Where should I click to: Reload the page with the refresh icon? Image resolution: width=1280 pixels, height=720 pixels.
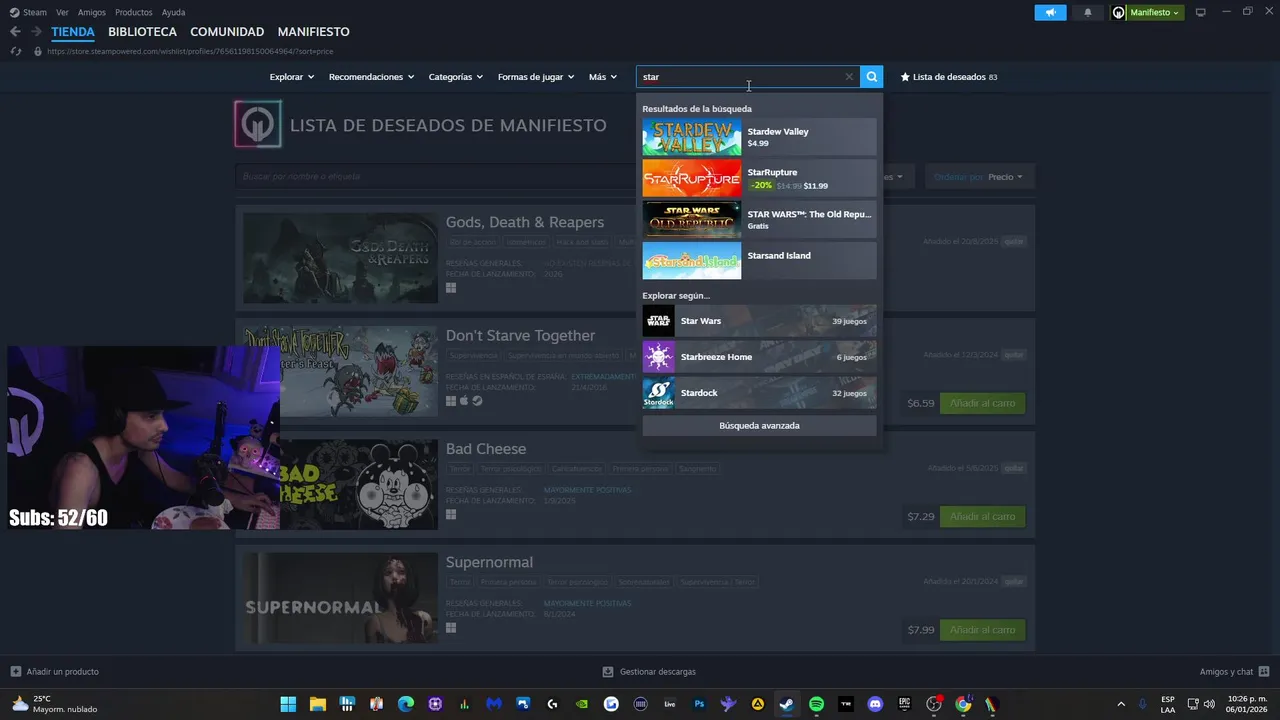[15, 51]
